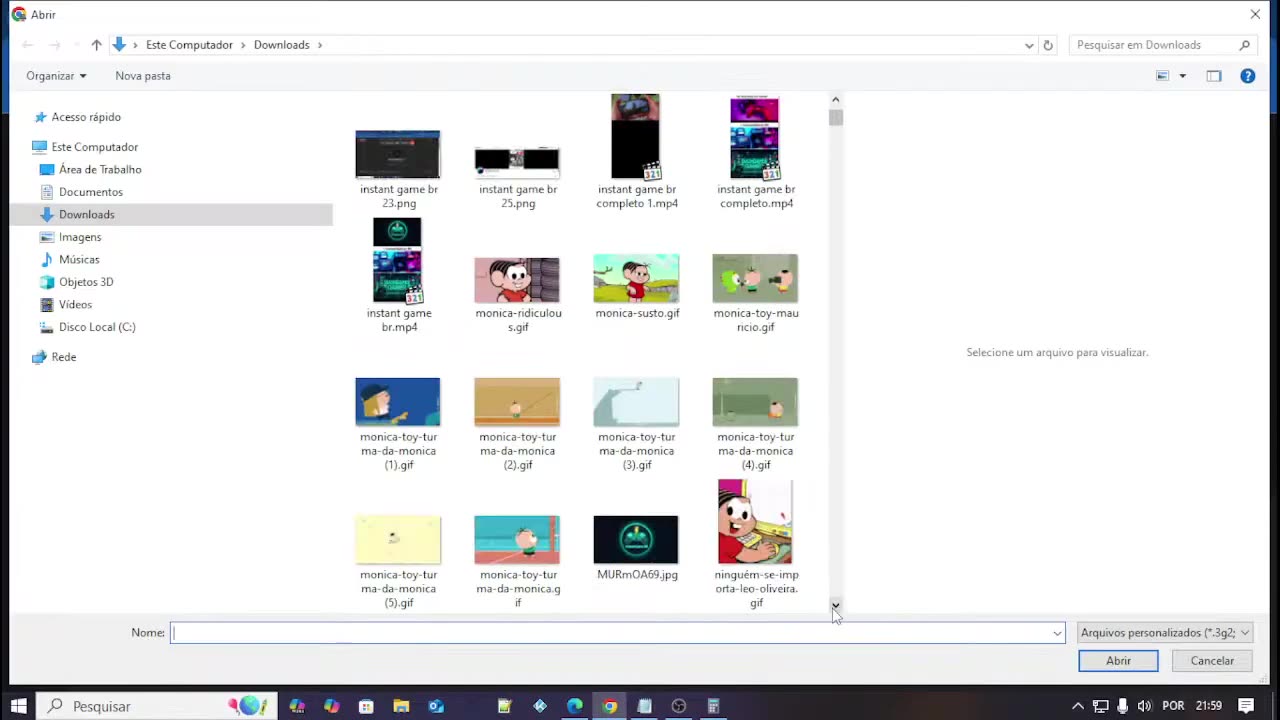Switch to Chrome on taskbar

(609, 706)
